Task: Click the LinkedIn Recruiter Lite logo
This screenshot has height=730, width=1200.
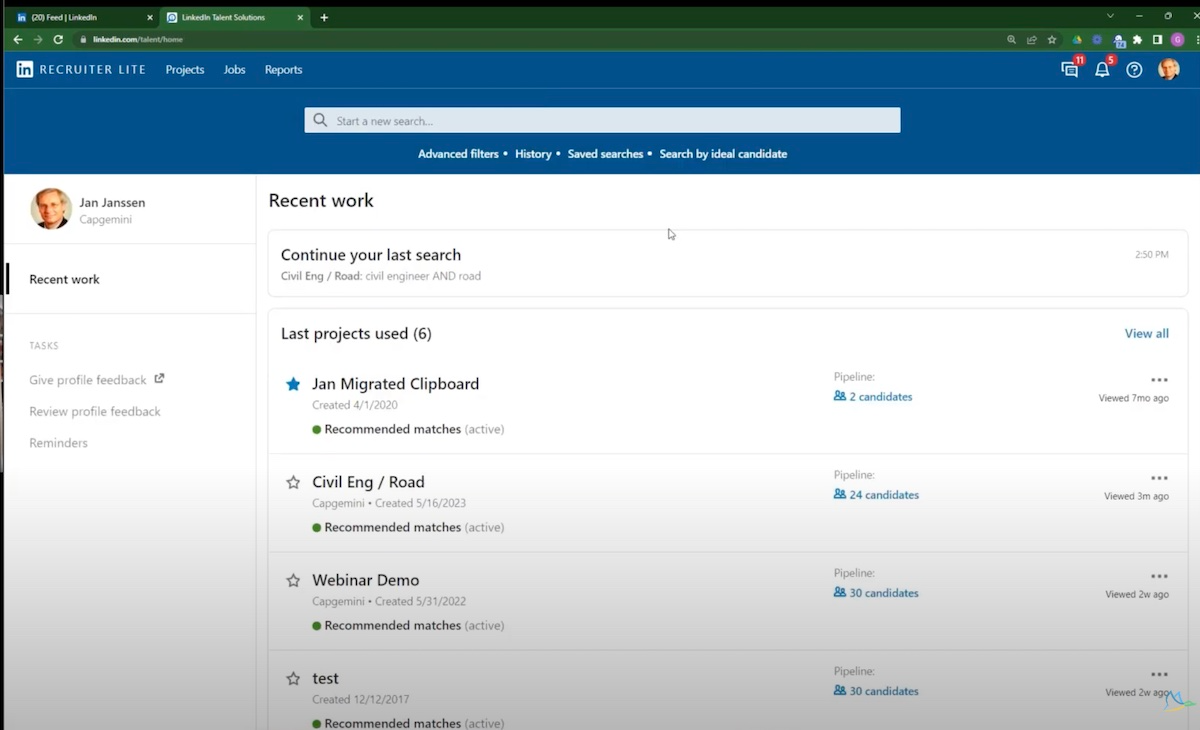Action: pyautogui.click(x=81, y=70)
